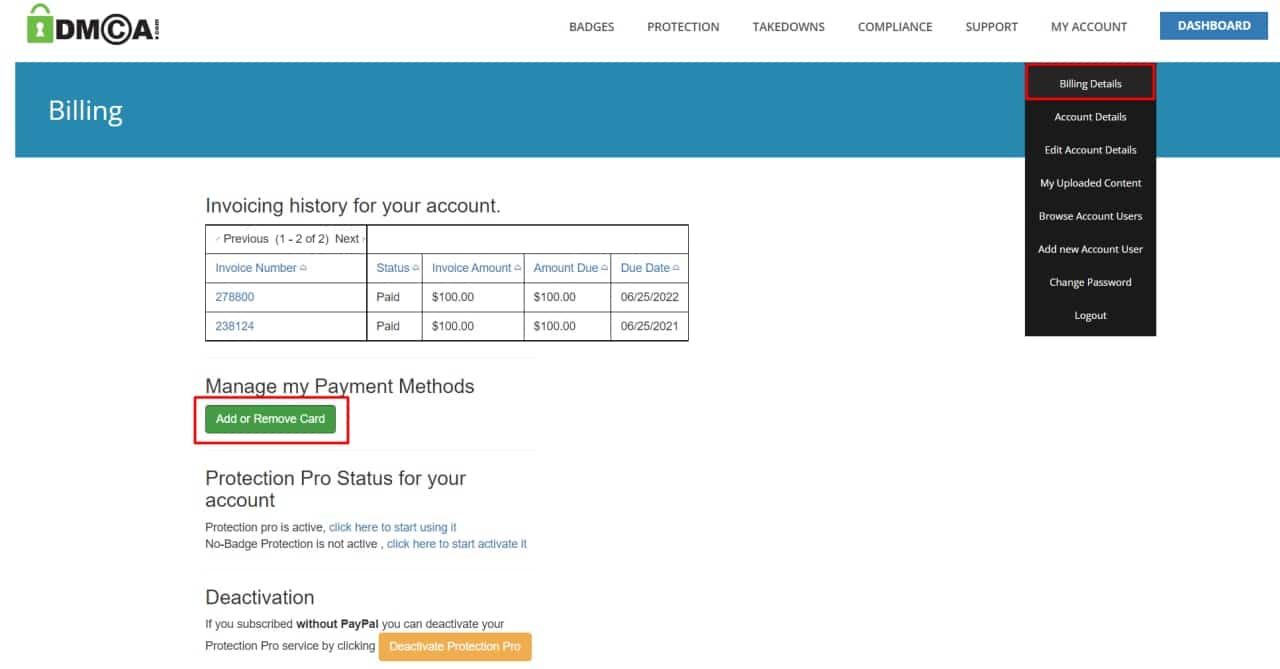1280x669 pixels.
Task: Sort invoices by Amount Due
Action: [x=566, y=268]
